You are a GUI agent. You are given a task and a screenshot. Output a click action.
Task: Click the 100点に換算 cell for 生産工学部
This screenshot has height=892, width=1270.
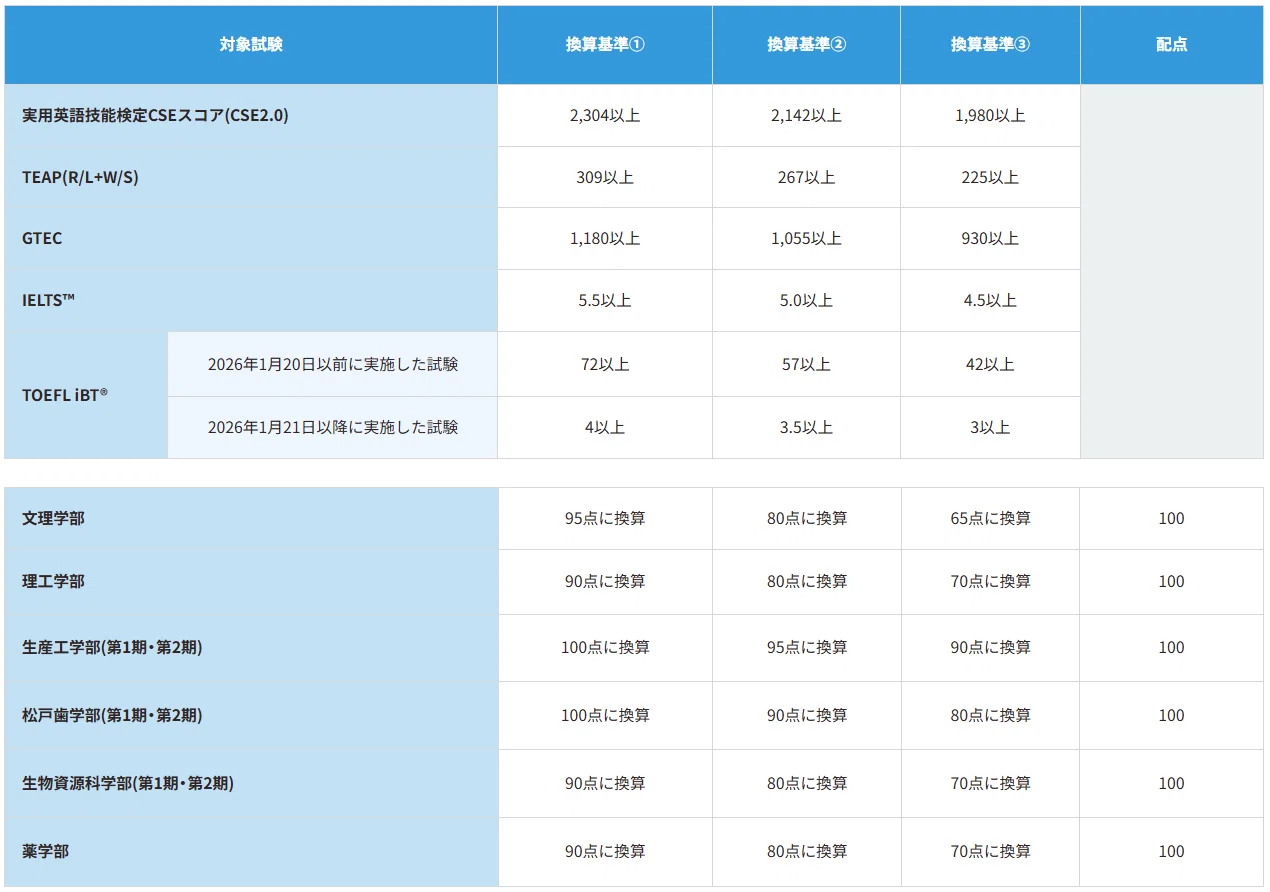point(605,647)
